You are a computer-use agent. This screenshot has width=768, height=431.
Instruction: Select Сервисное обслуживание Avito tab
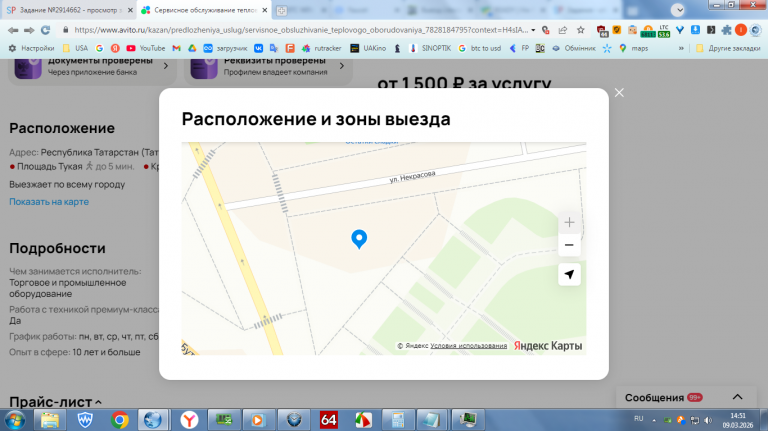click(204, 10)
